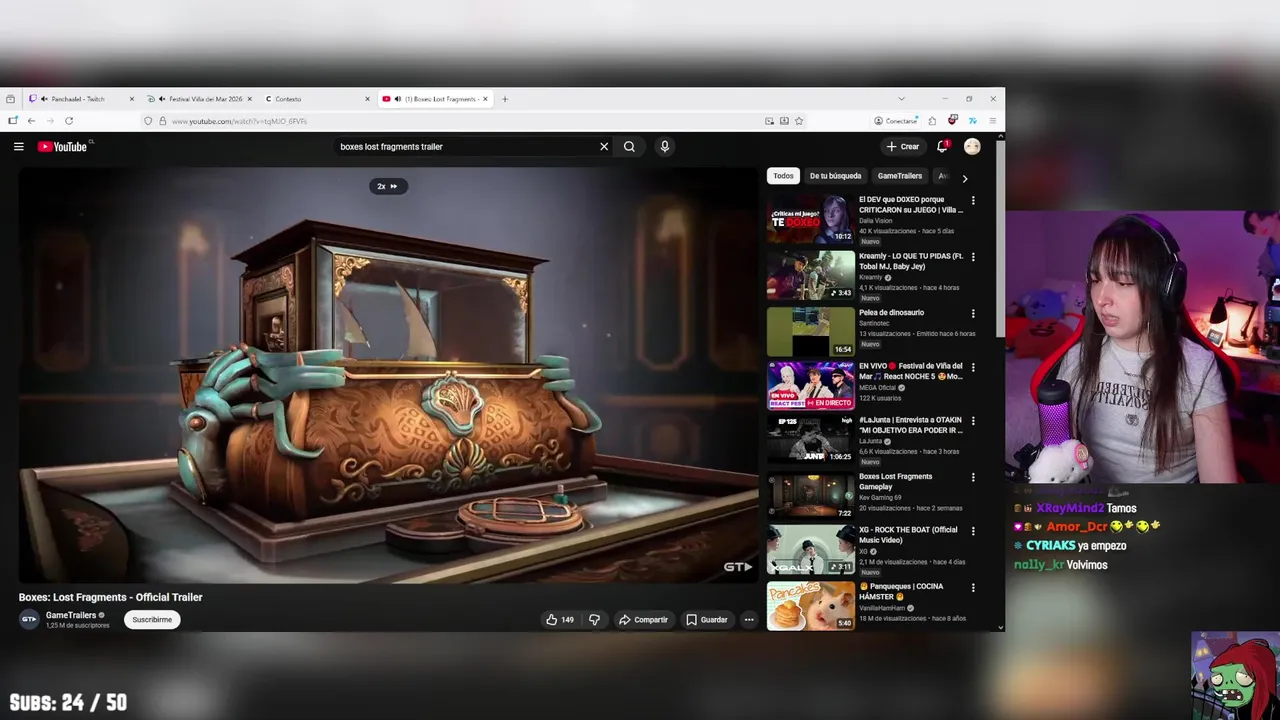Click the Boxes: Lost Fragments - Official Trailer title
The height and width of the screenshot is (720, 1280).
(110, 597)
